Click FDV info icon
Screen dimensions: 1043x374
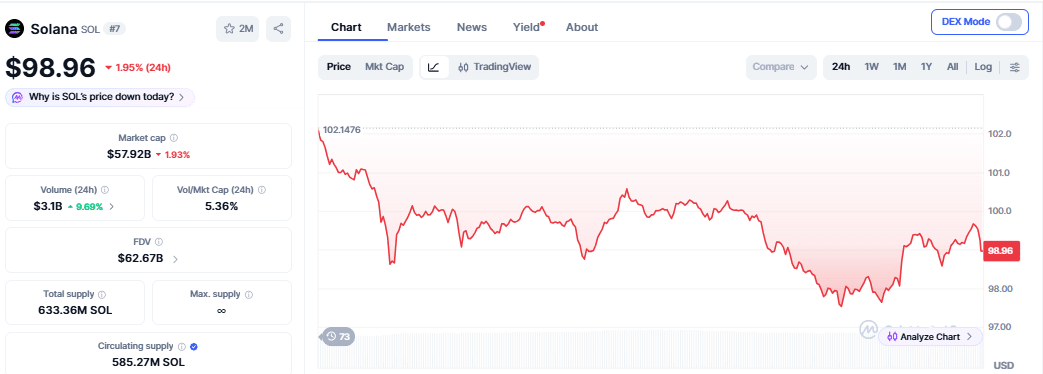point(159,242)
